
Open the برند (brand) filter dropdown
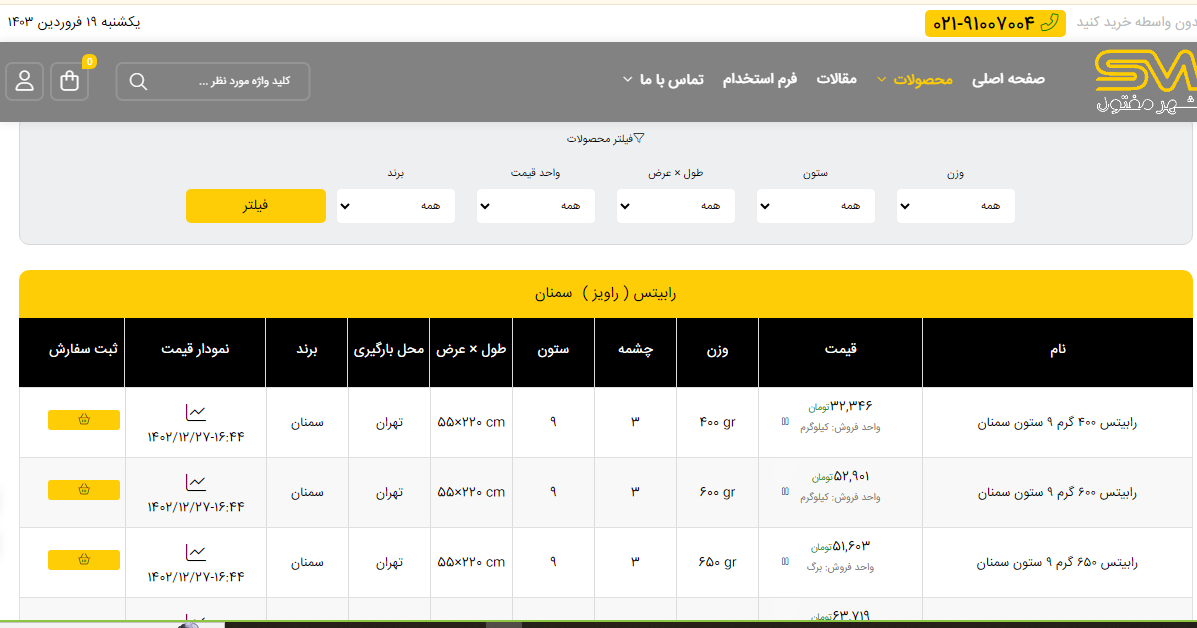[395, 206]
